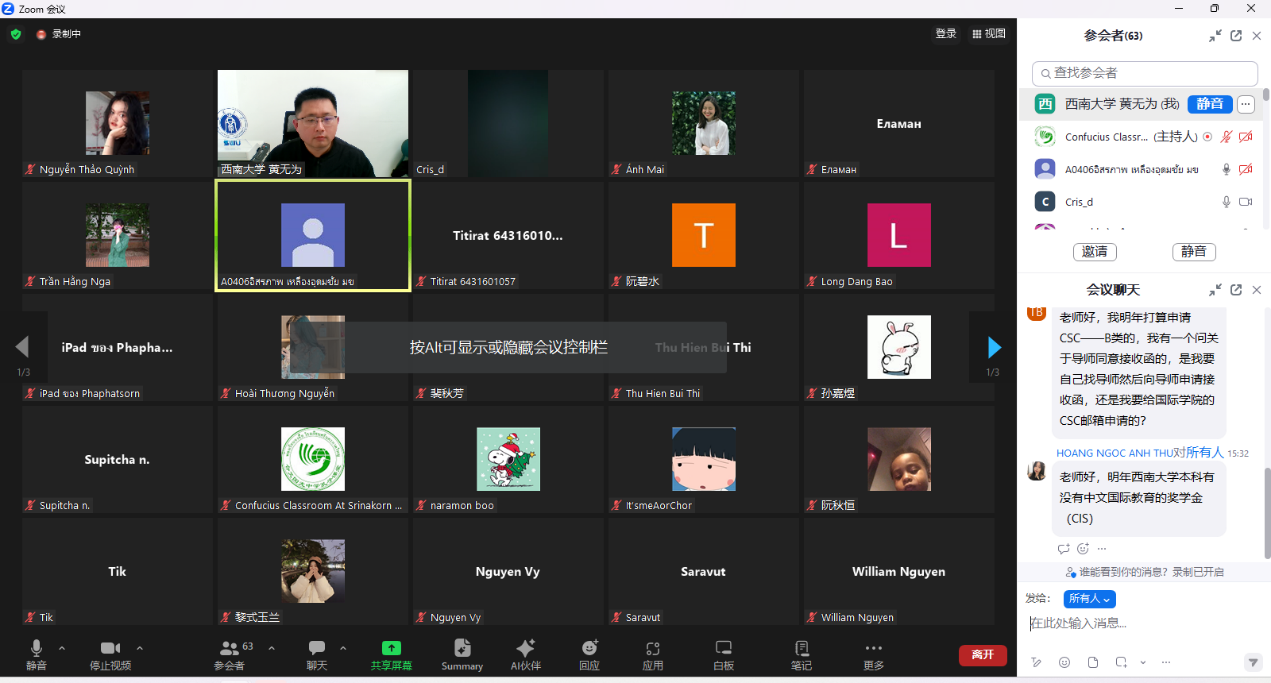The height and width of the screenshot is (683, 1271).
Task: Expand the arrow beside the Chat (聊天) button
Action: click(x=343, y=647)
